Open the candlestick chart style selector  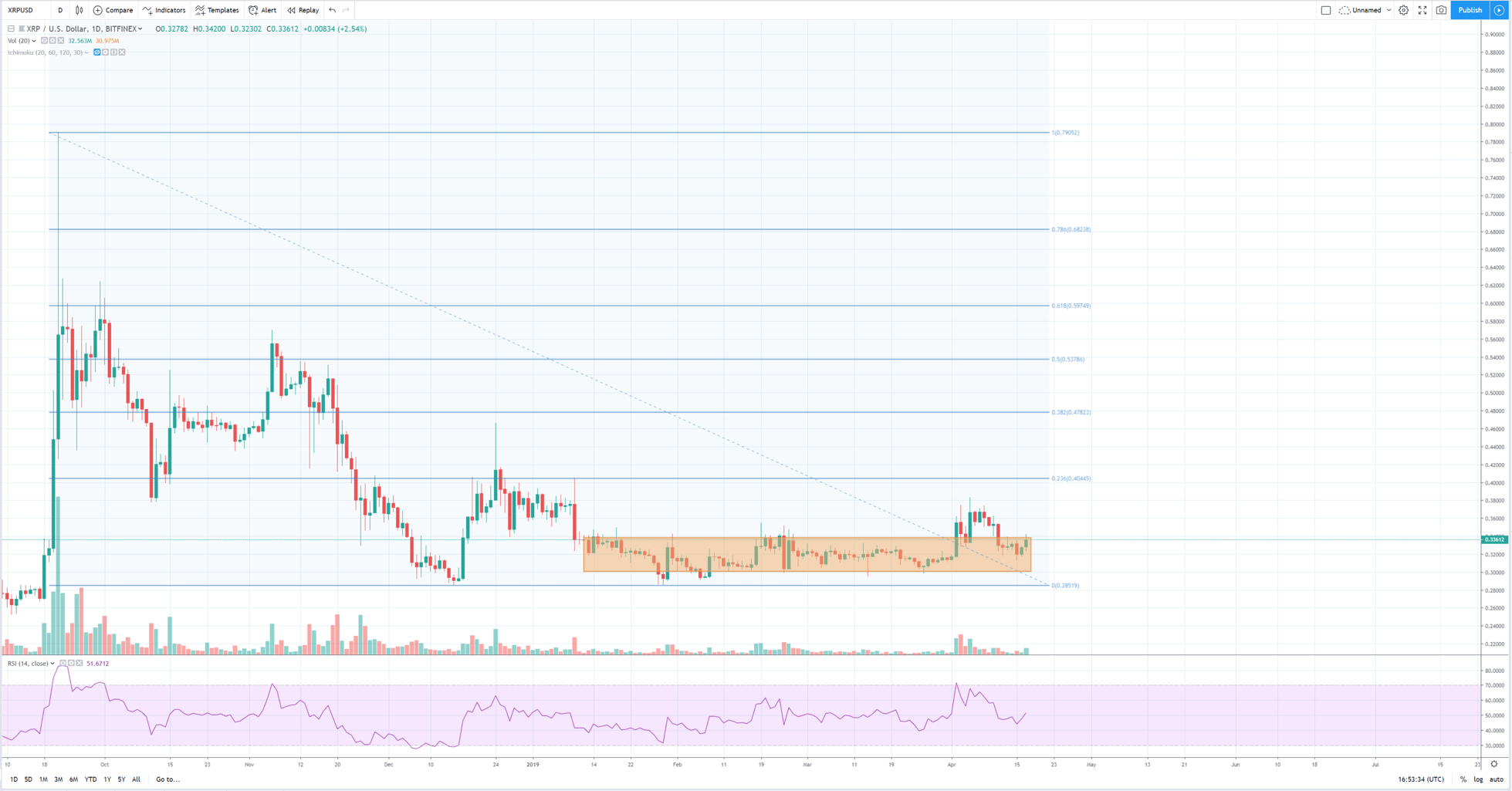[x=79, y=10]
